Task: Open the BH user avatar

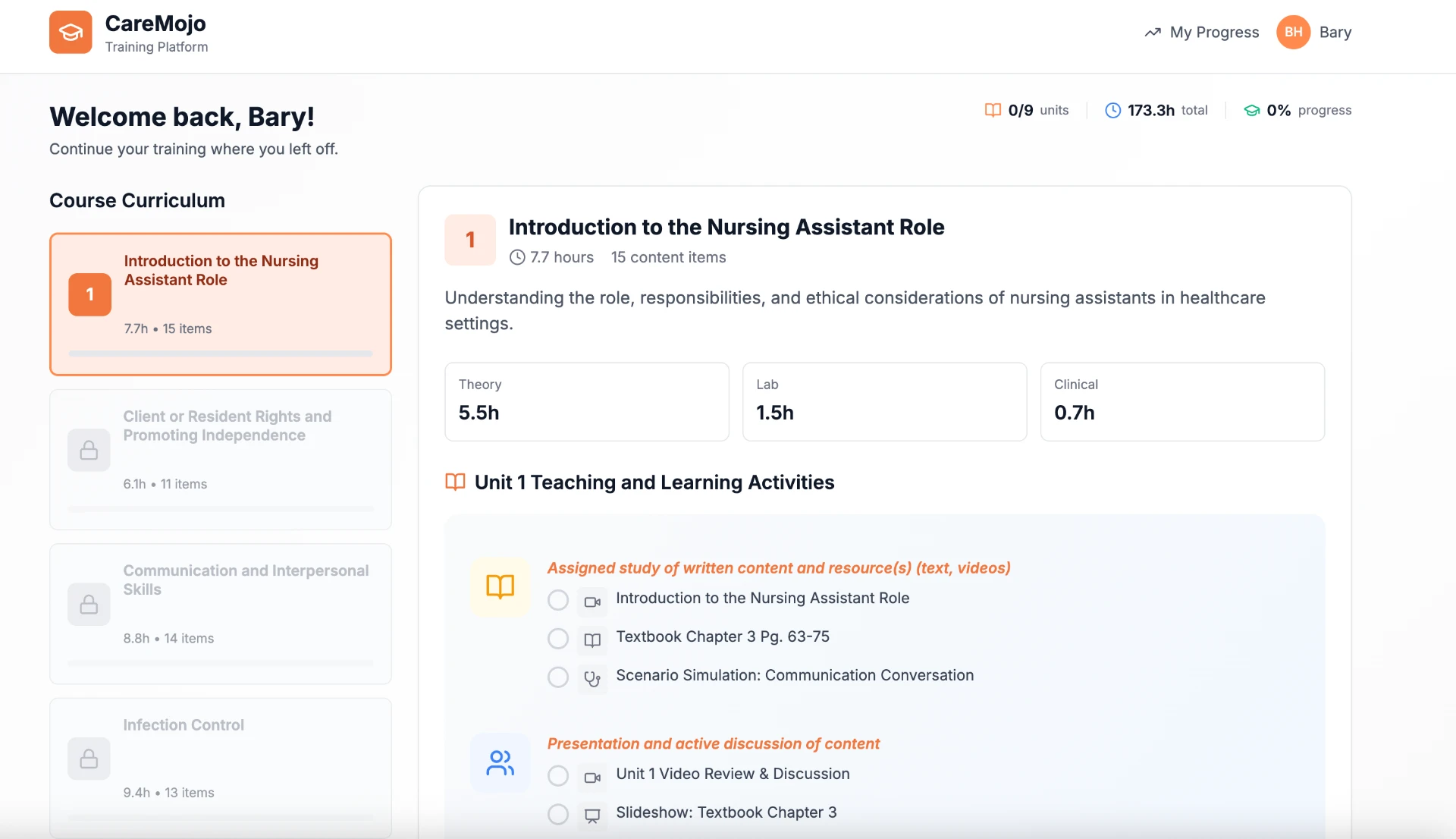Action: [1293, 32]
